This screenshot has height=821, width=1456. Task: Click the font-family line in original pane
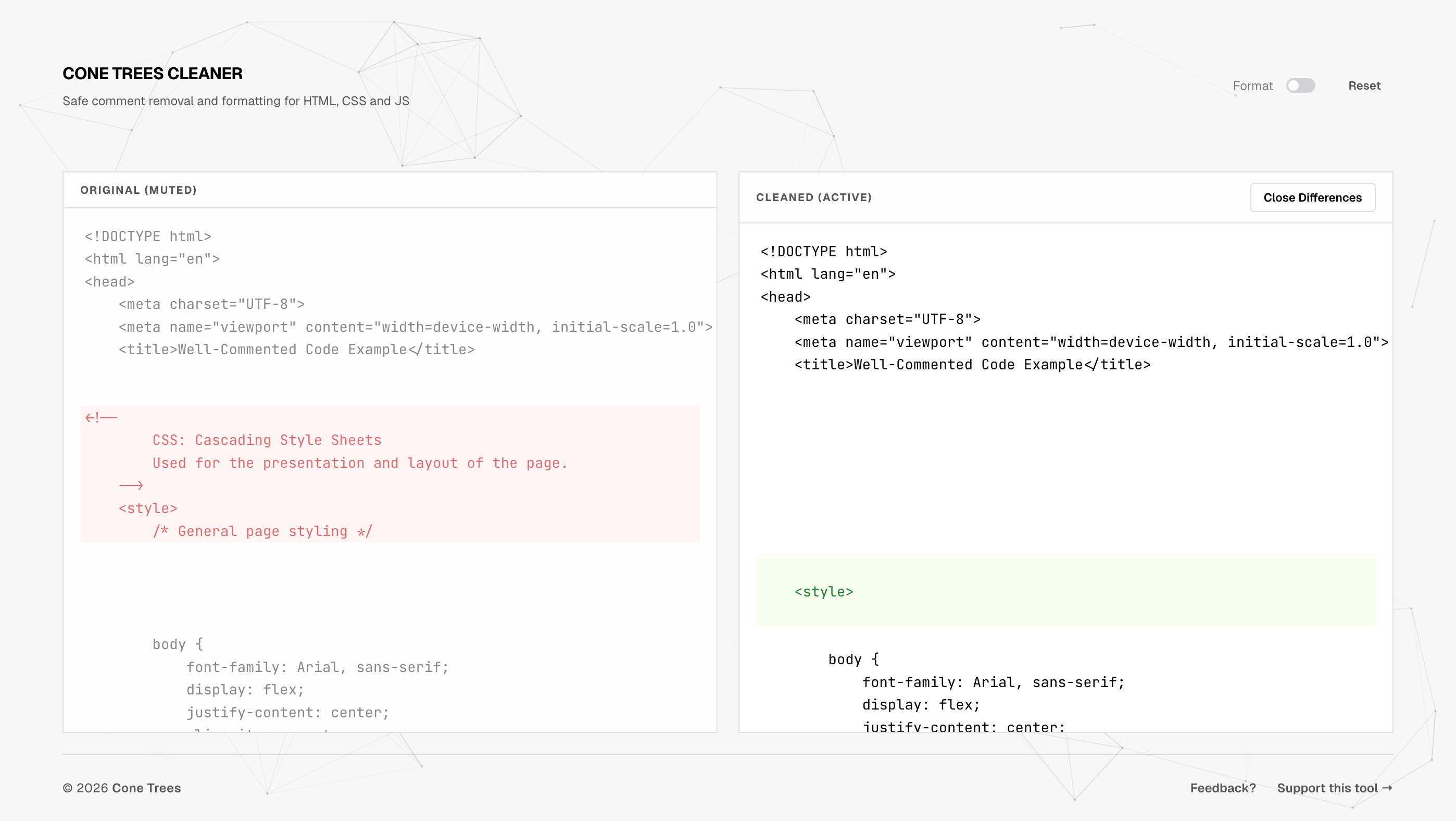pos(318,667)
